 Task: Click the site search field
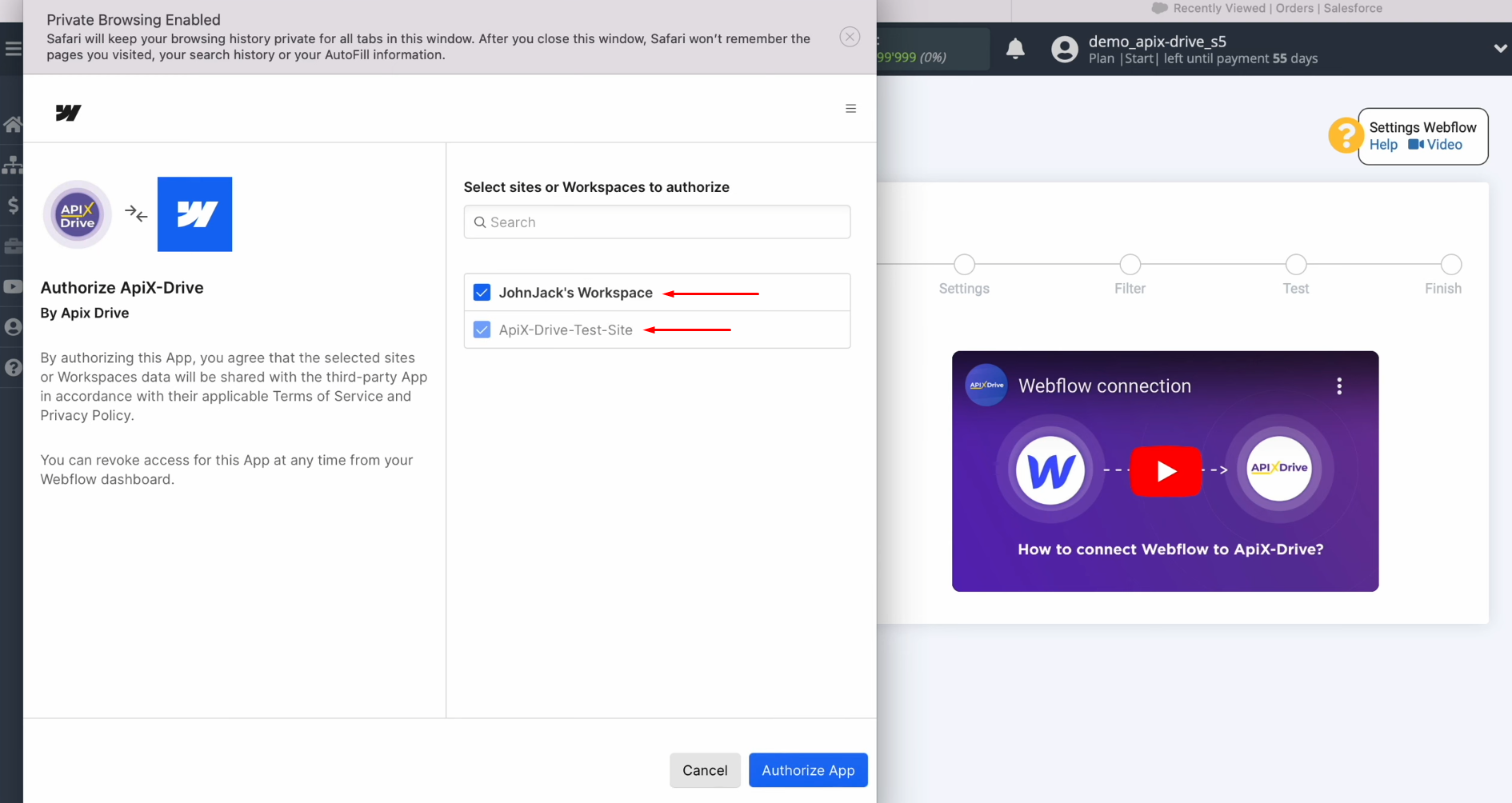[656, 222]
